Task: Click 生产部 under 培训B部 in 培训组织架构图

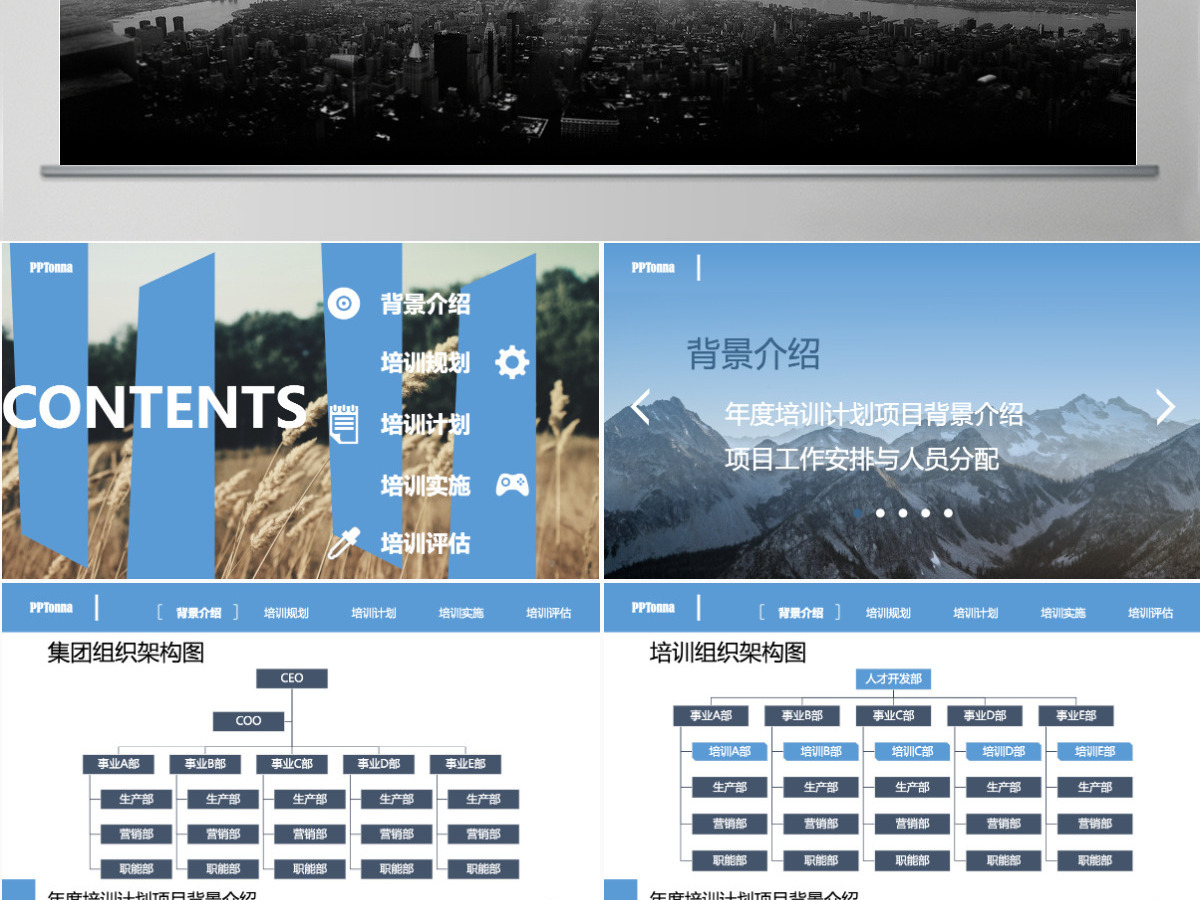Action: [x=821, y=788]
